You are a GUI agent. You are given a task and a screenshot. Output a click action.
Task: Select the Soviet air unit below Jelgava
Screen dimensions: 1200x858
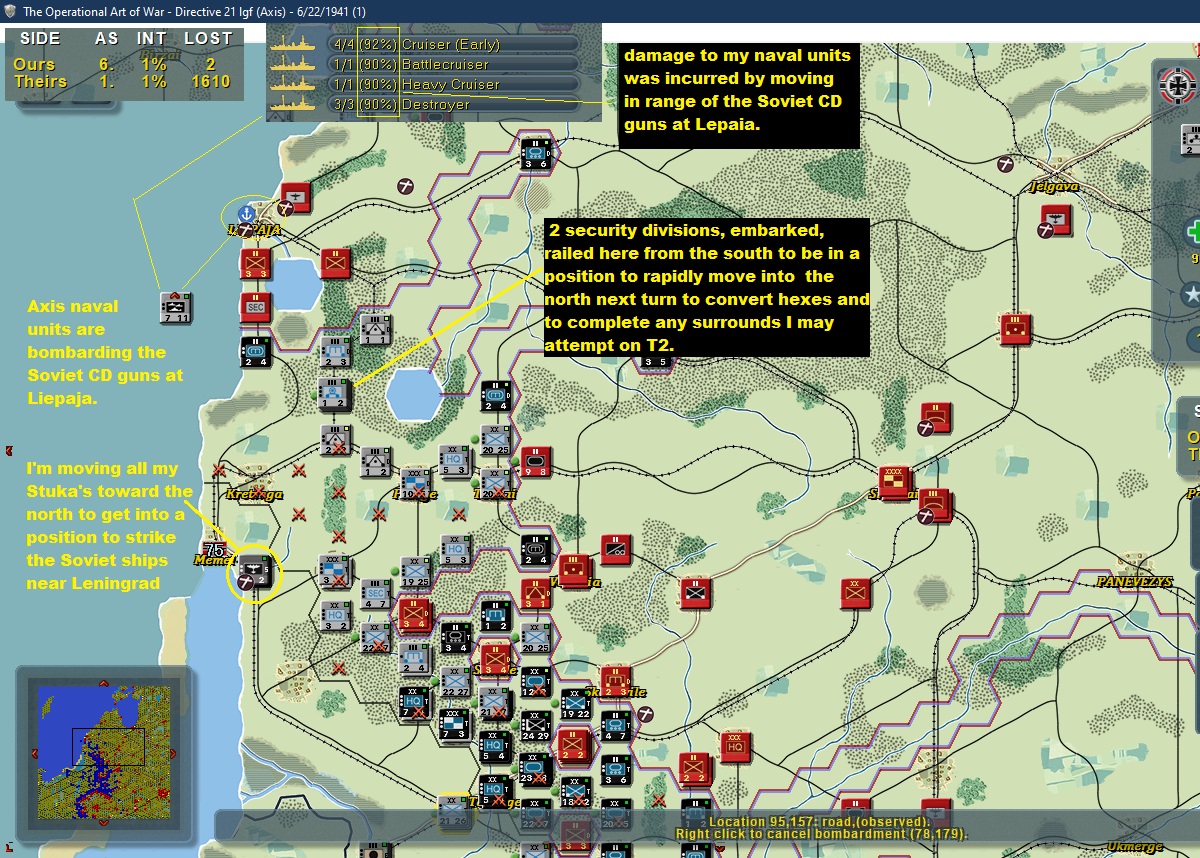[1055, 220]
